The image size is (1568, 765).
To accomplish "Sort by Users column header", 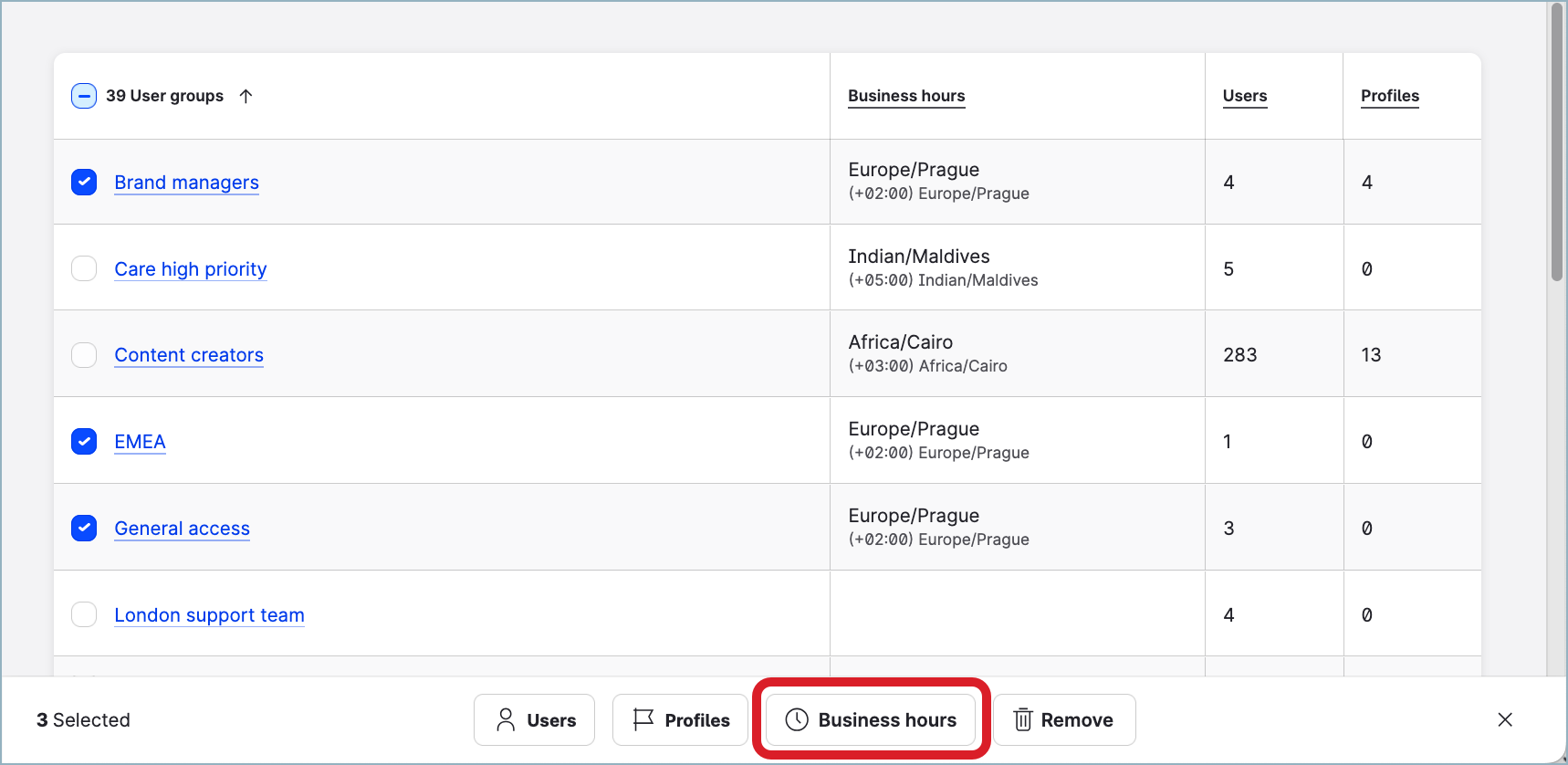I will [x=1244, y=96].
